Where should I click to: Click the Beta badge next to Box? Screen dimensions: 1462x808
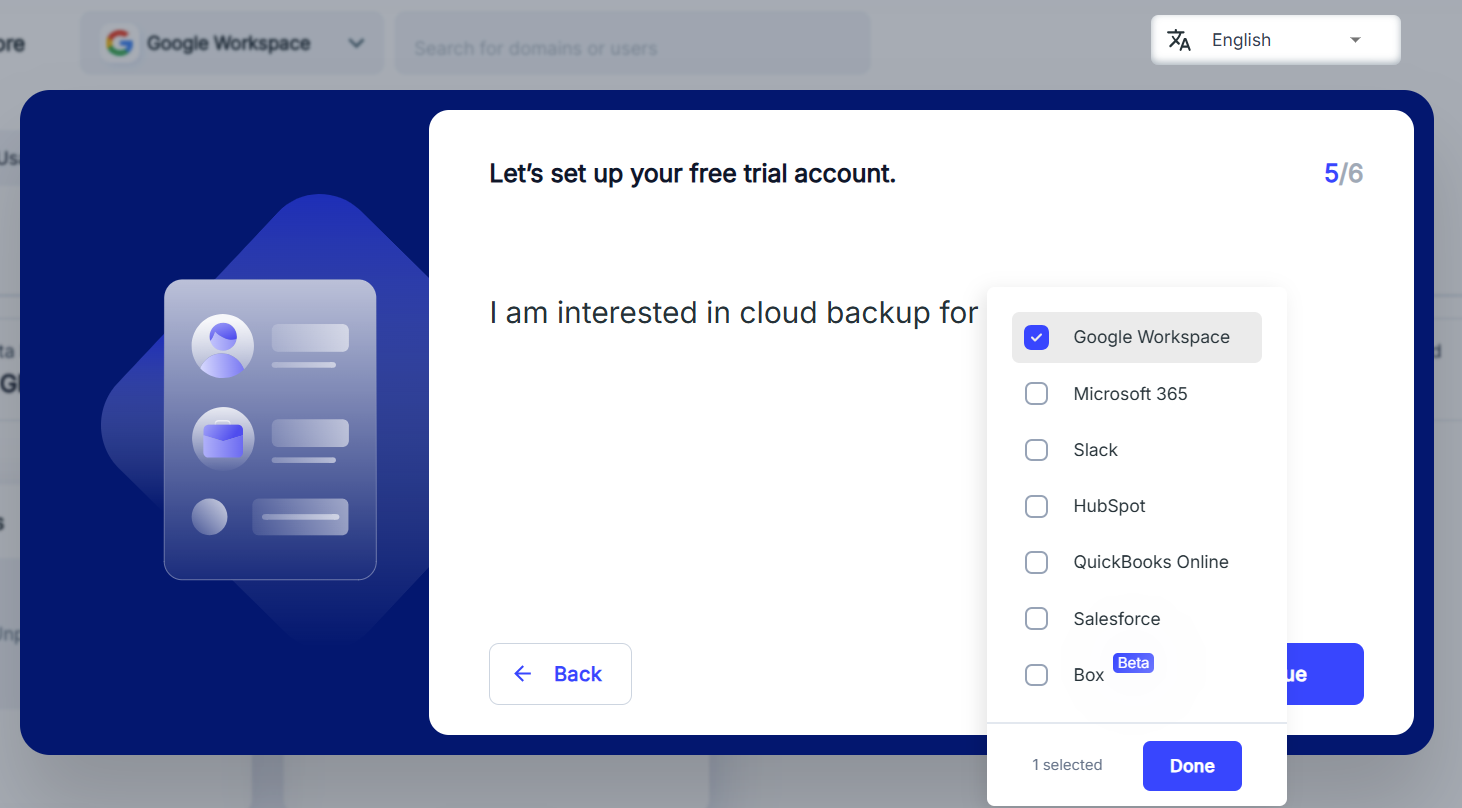tap(1133, 663)
